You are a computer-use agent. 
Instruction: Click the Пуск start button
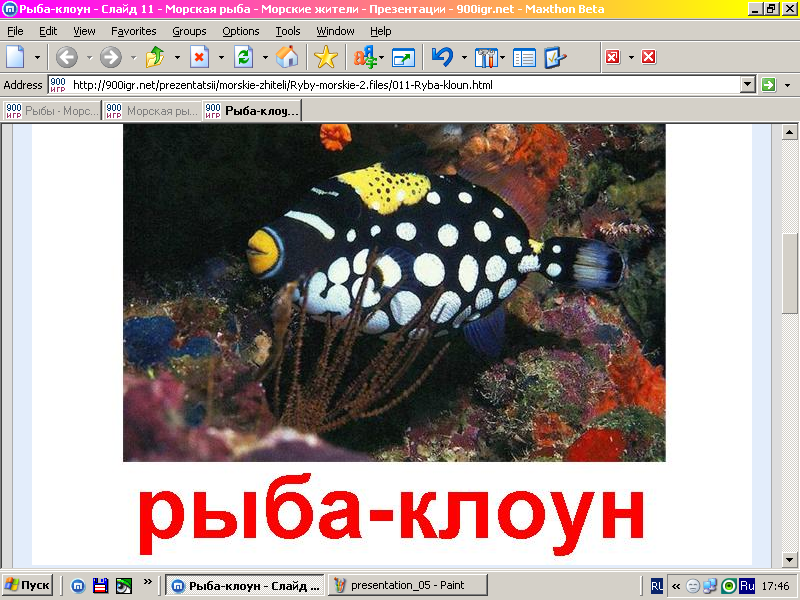pos(28,585)
